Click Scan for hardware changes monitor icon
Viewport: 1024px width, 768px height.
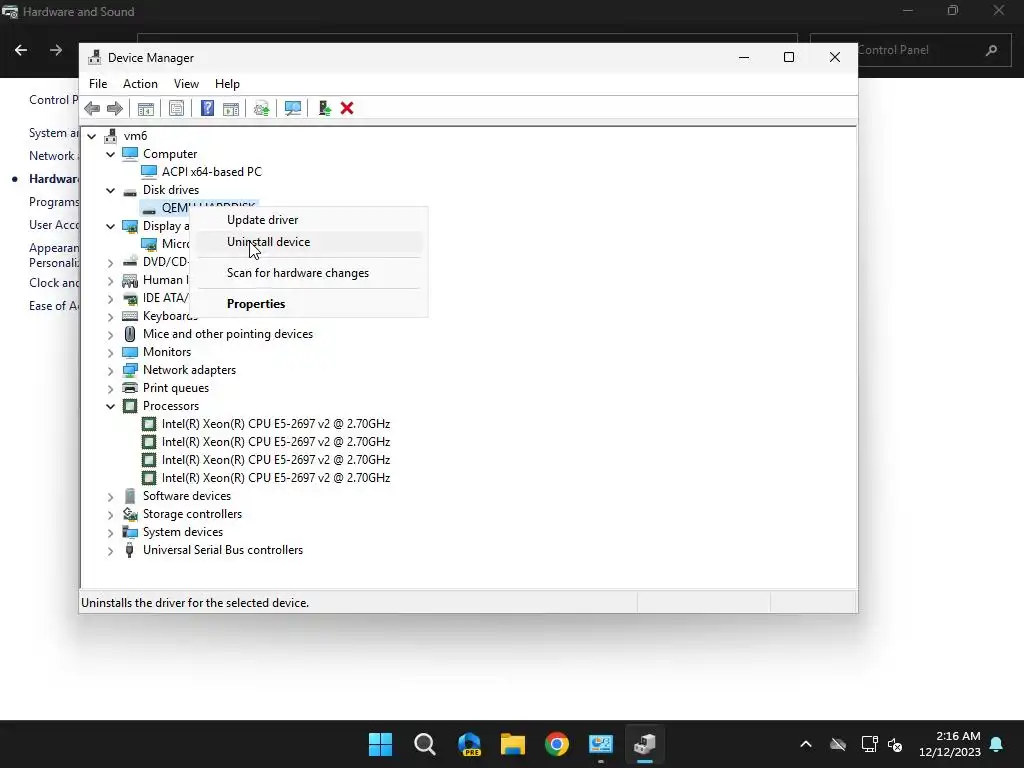point(293,108)
